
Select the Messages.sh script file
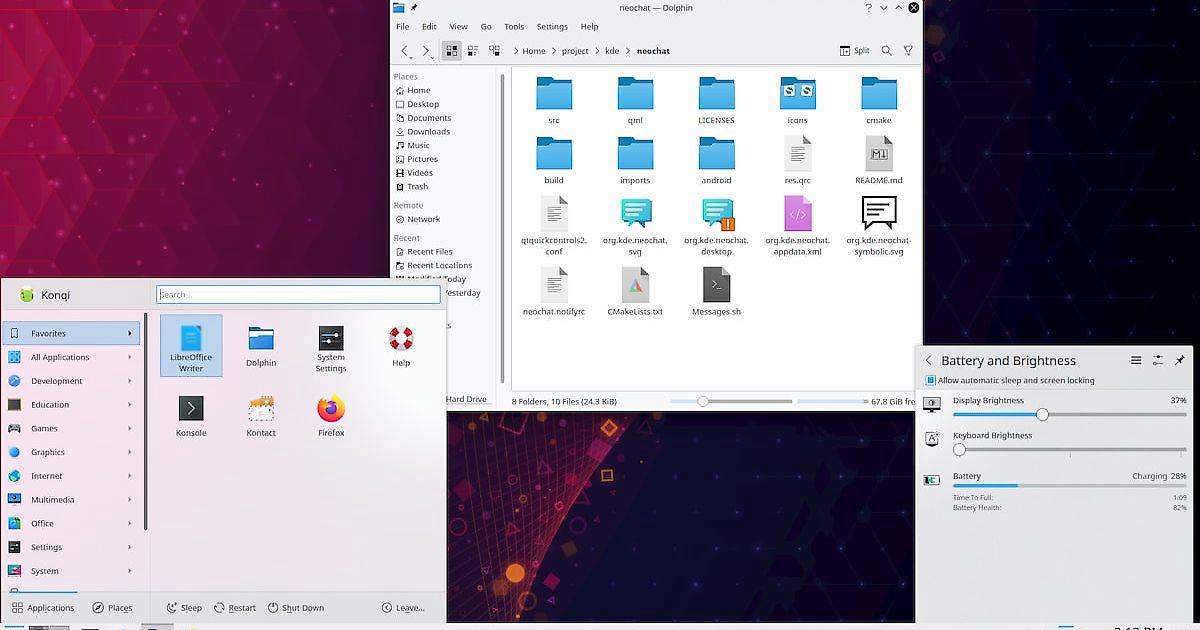click(x=716, y=292)
